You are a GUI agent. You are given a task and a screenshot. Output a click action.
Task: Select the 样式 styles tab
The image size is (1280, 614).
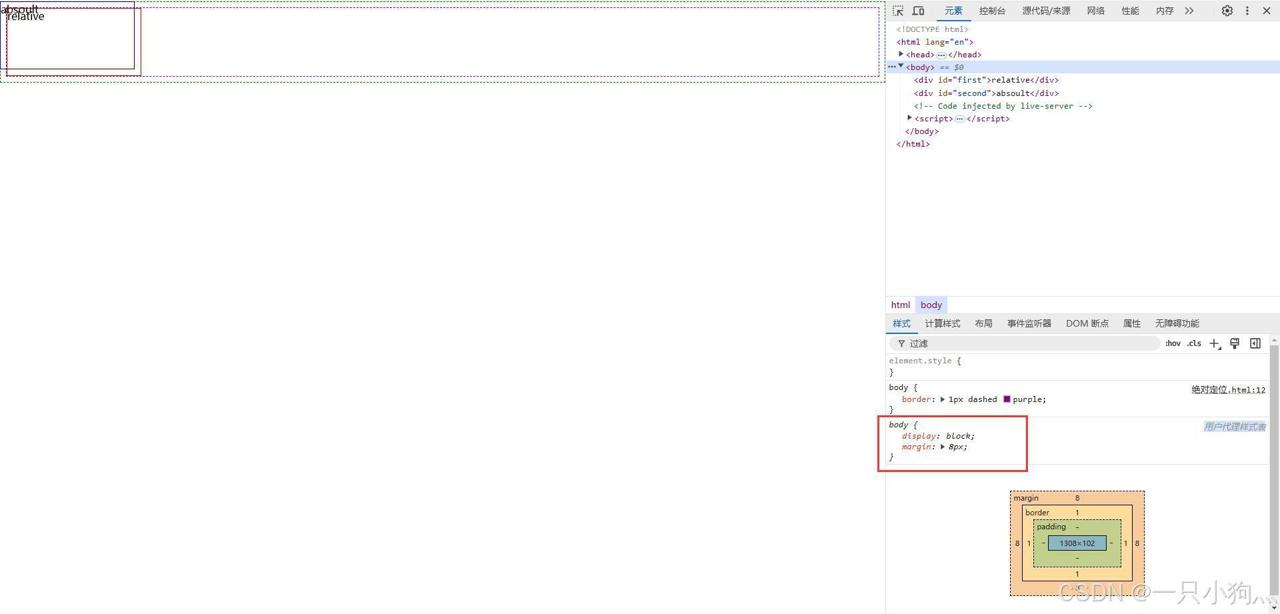pos(902,323)
